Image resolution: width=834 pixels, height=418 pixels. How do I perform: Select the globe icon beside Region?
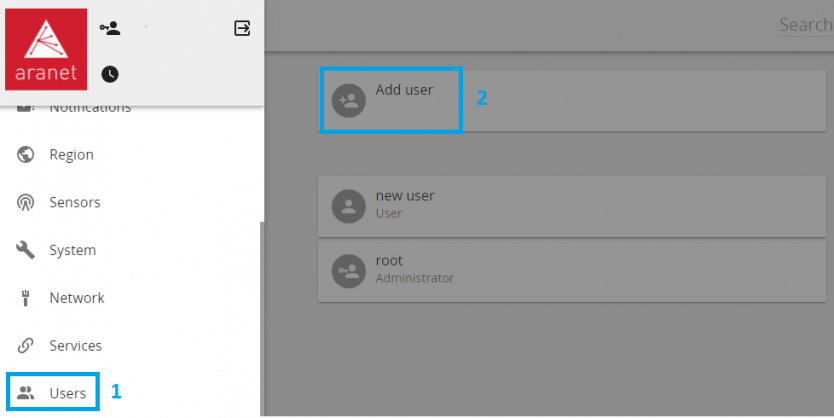click(27, 155)
